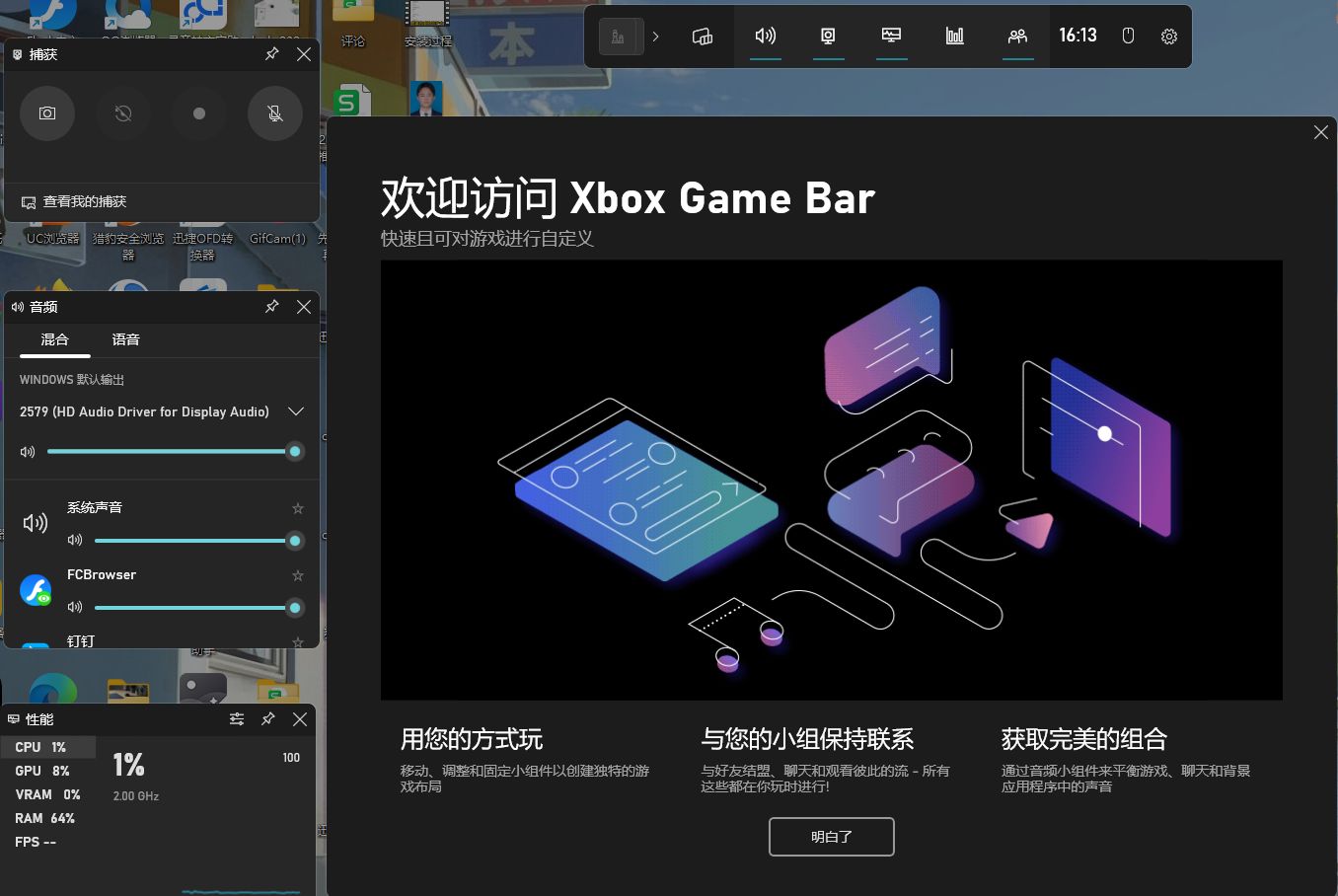Toggle the microphone while recording
This screenshot has width=1338, height=896.
tap(275, 113)
